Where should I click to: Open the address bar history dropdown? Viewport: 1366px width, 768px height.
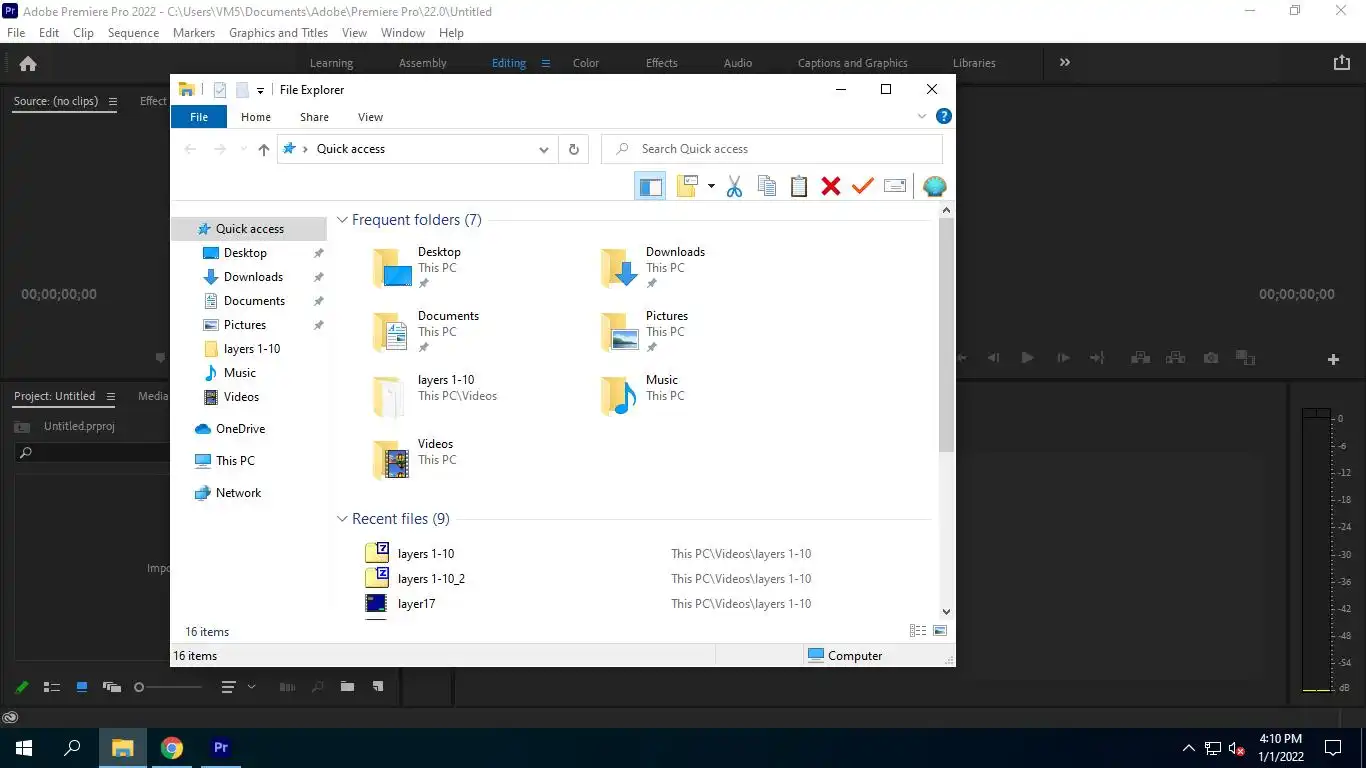point(544,149)
